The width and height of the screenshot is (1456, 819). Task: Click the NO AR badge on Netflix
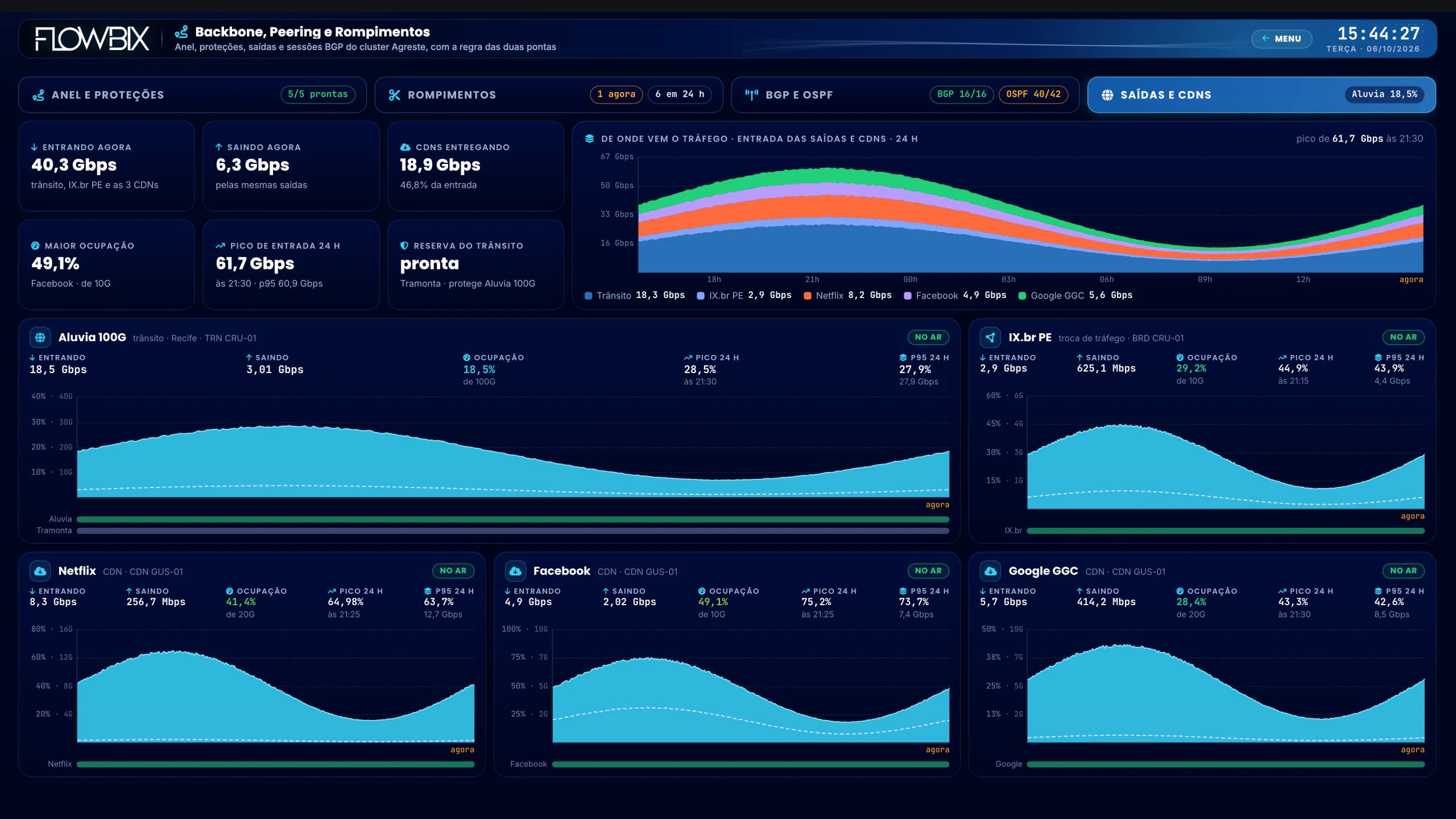453,571
